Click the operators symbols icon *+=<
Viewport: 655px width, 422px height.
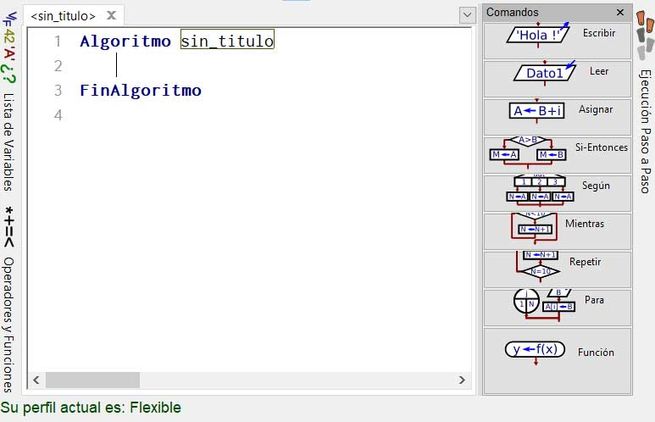tap(8, 226)
